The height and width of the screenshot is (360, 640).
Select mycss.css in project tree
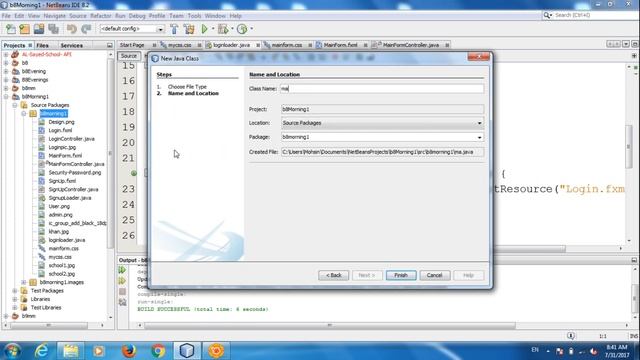click(60, 257)
